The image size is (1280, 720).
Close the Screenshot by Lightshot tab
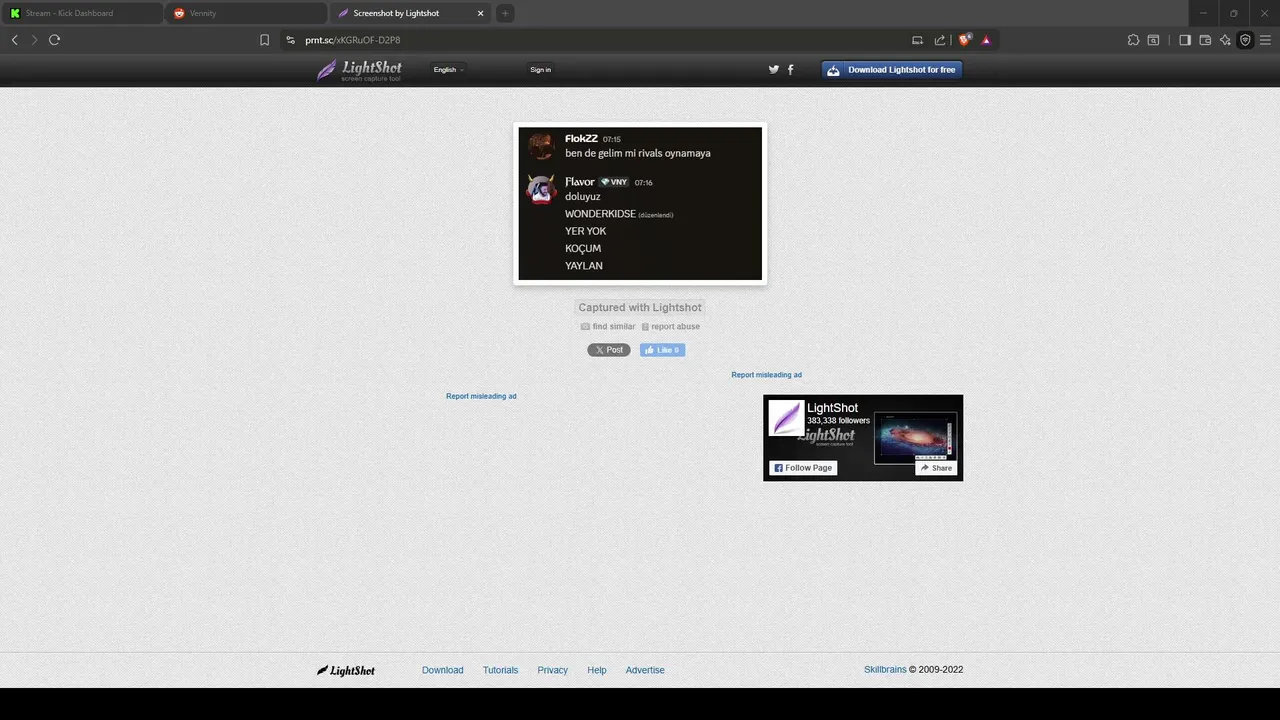[x=481, y=13]
